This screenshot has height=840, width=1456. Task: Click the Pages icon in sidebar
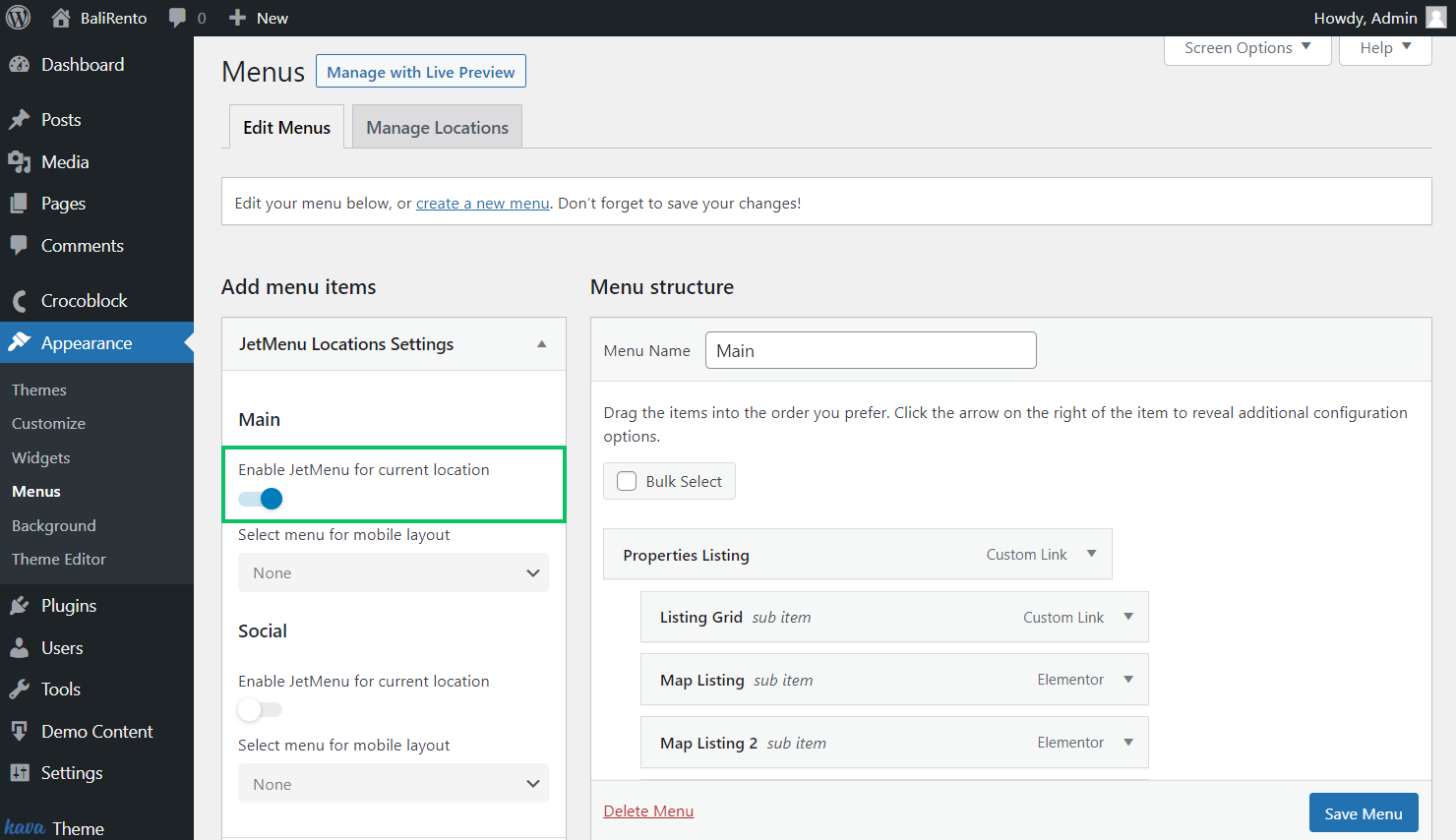pyautogui.click(x=20, y=204)
